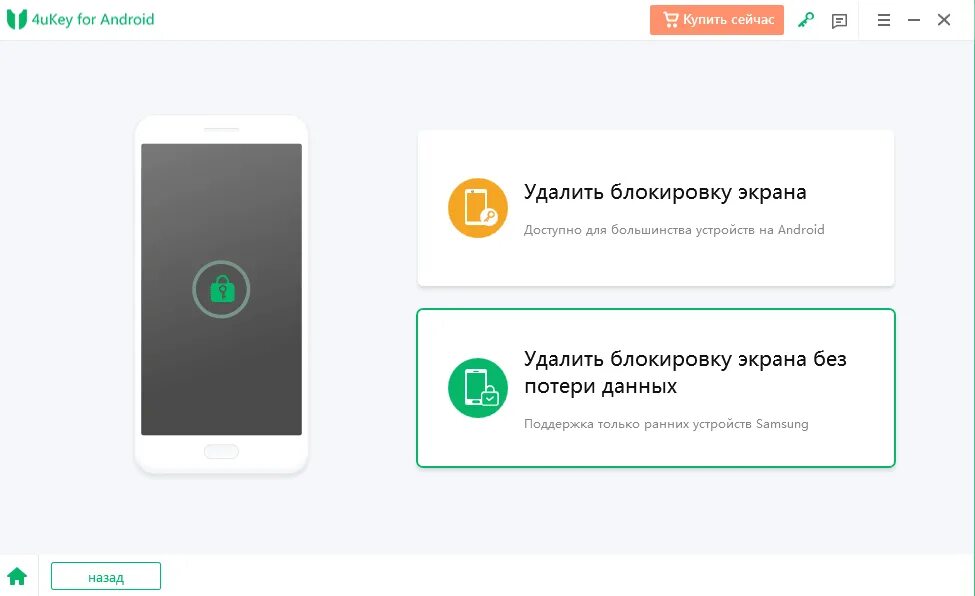Click the green padlock on phone
Screen dimensions: 975x596
[222, 289]
